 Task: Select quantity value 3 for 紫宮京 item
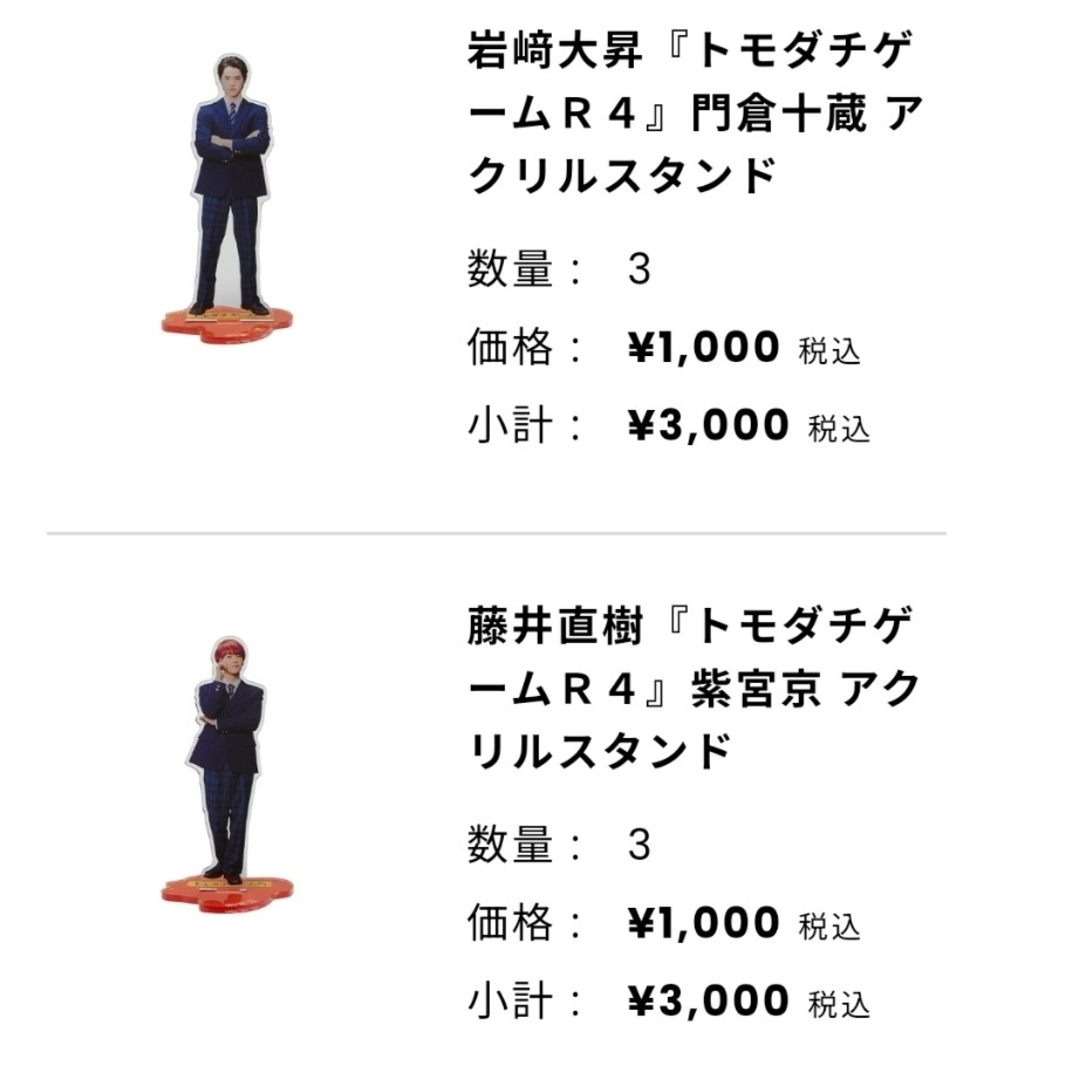[639, 845]
